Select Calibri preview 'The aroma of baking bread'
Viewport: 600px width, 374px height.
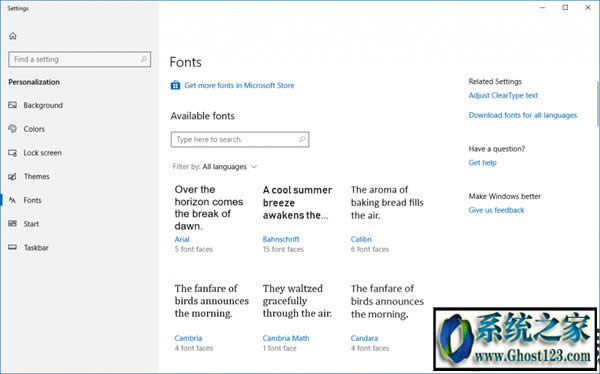pos(387,203)
